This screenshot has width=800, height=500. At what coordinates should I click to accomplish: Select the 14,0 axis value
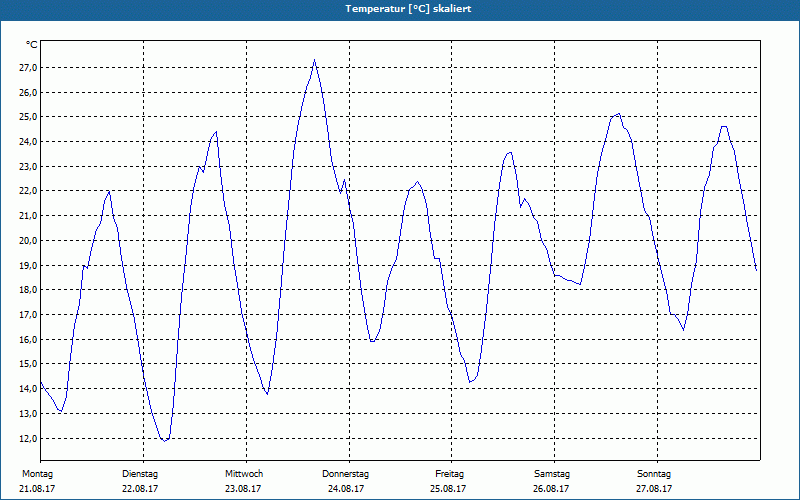[27, 389]
